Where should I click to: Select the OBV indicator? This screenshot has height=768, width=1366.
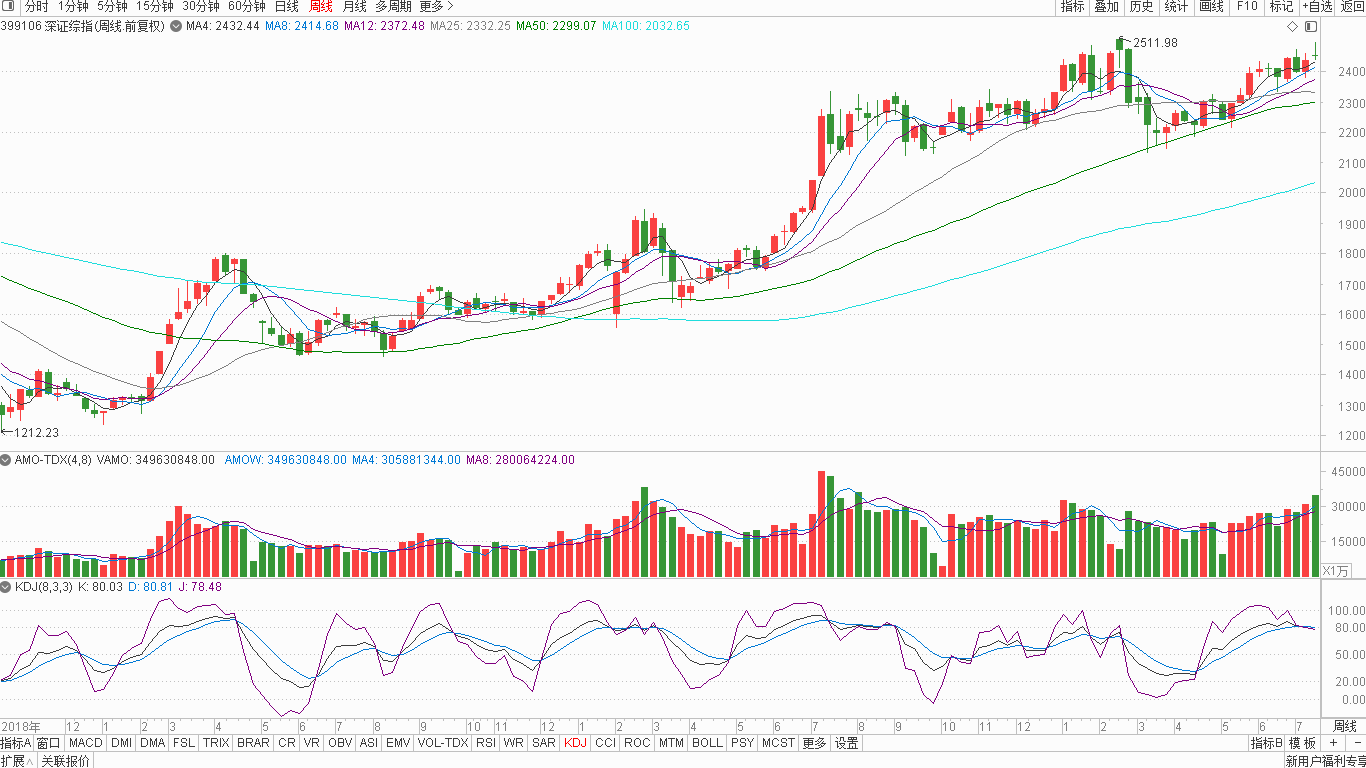coord(340,743)
